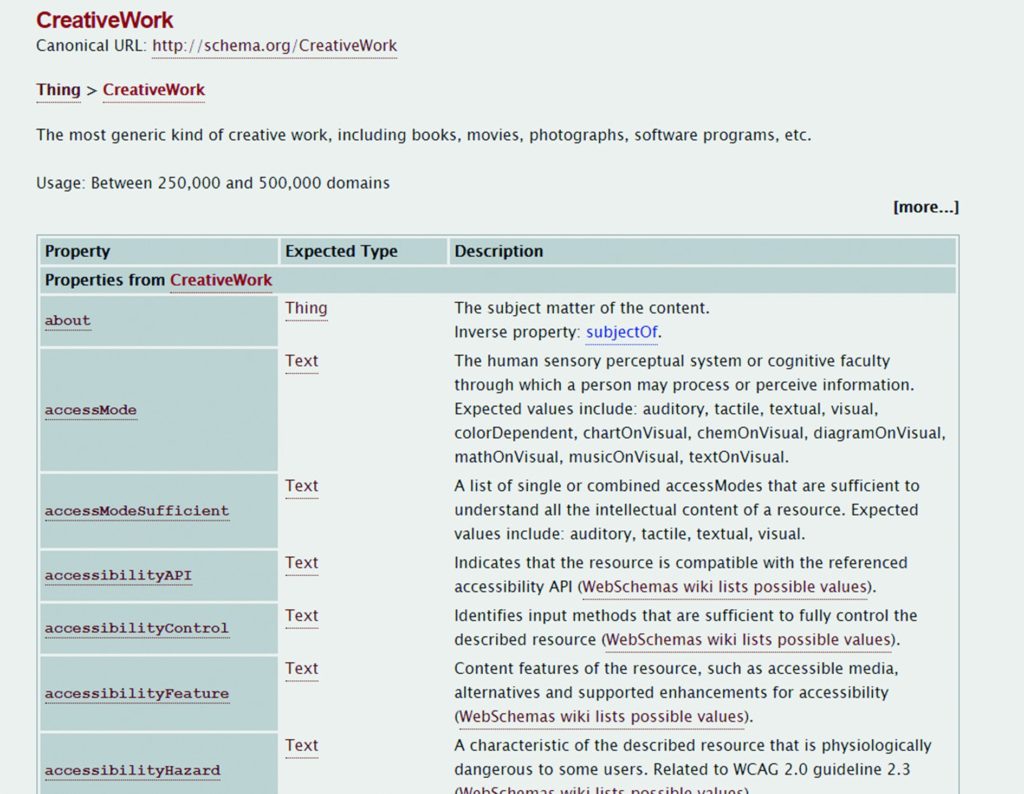The image size is (1024, 794).
Task: Open the canonical URL http://schema.org/CreativeWork link
Action: click(x=274, y=46)
